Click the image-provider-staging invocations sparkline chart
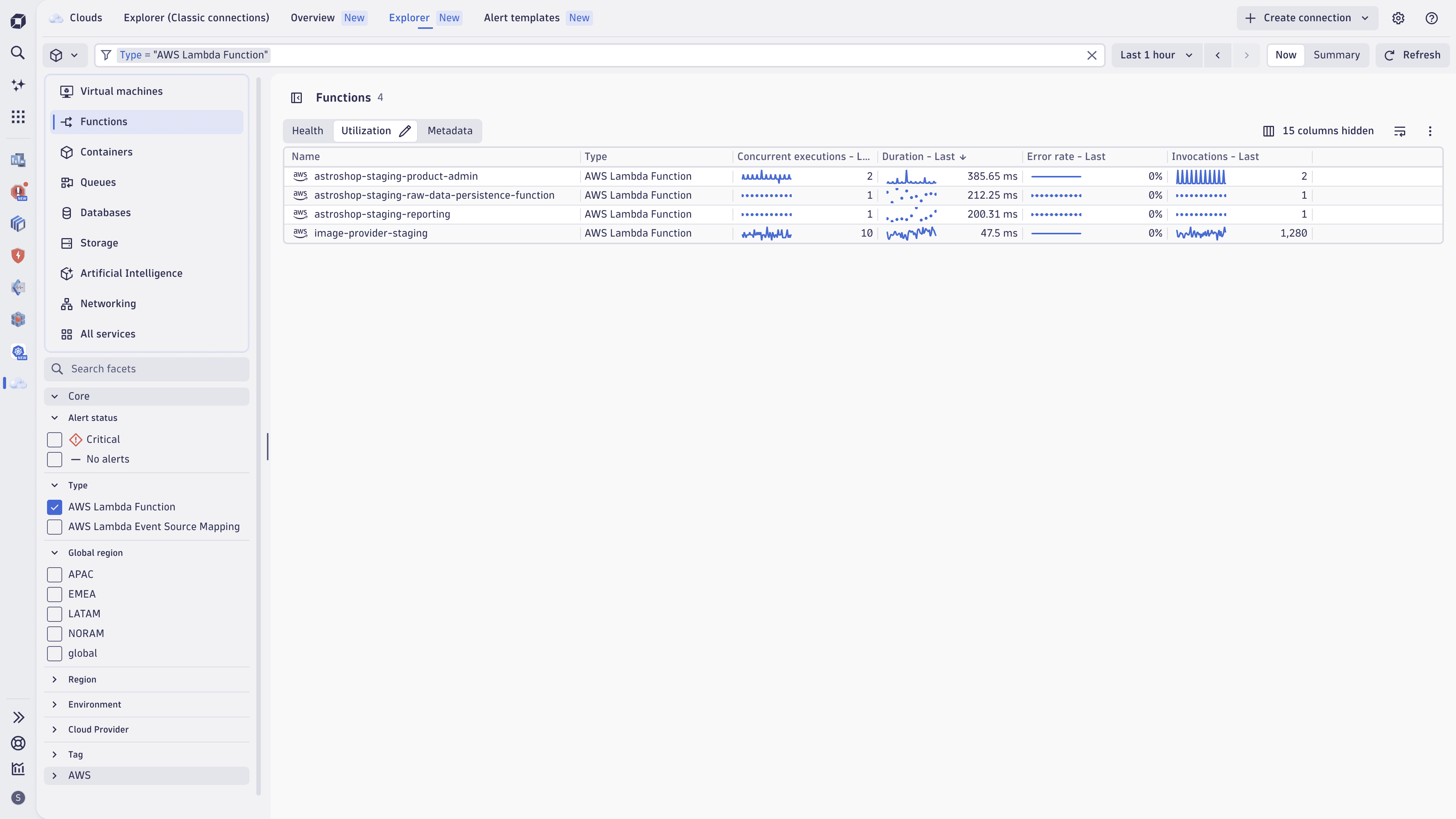 [x=1200, y=233]
